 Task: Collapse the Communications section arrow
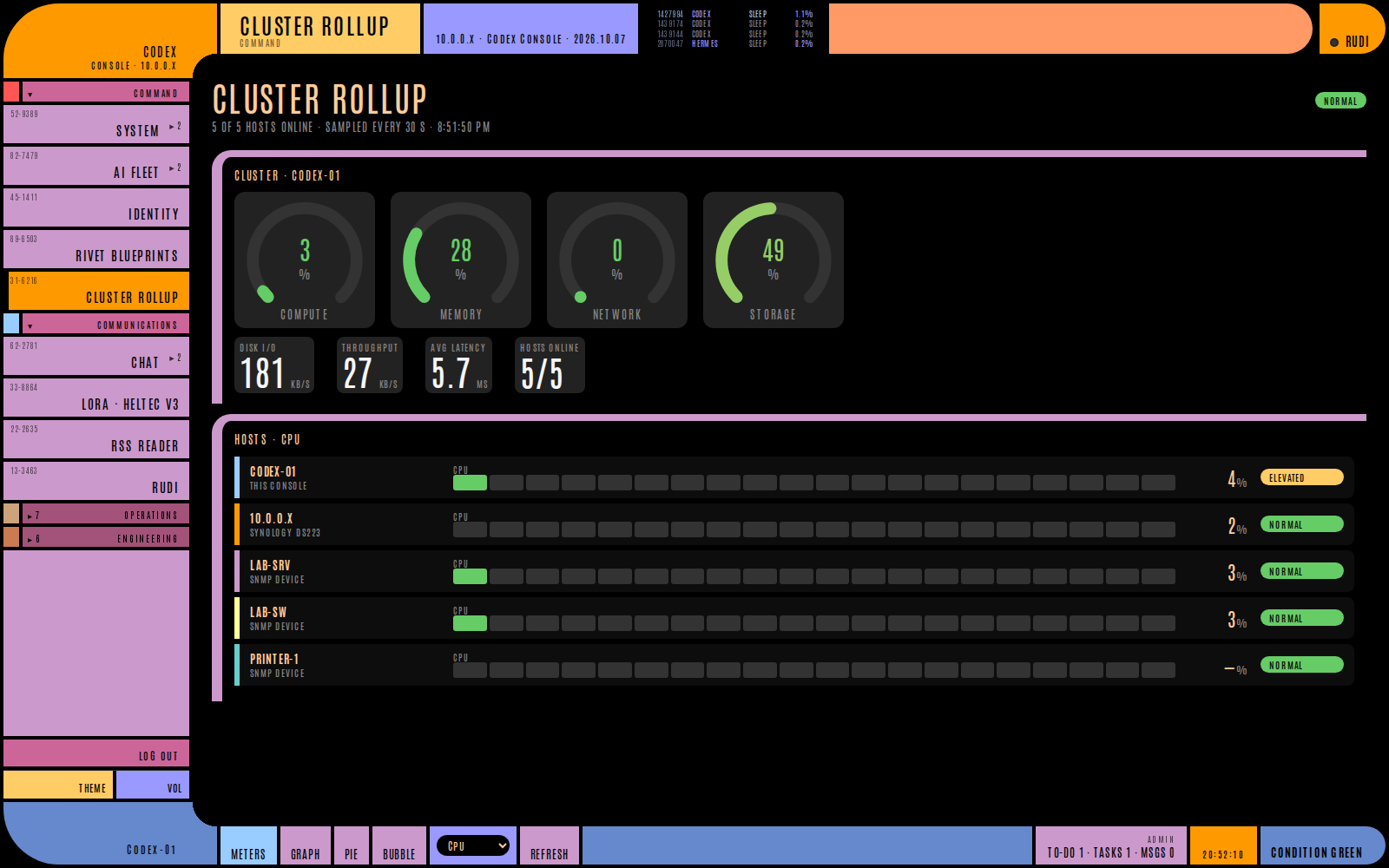(30, 326)
